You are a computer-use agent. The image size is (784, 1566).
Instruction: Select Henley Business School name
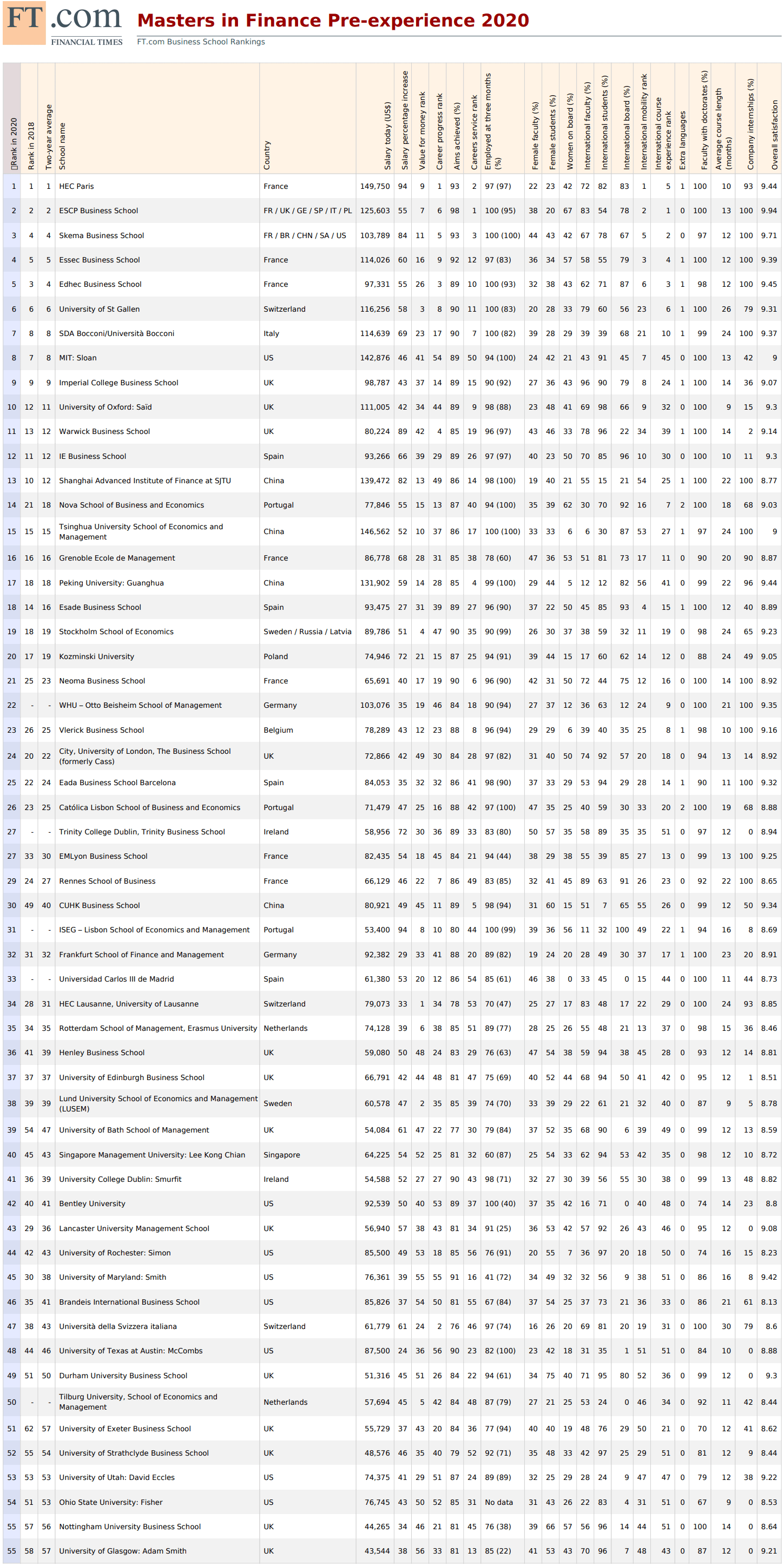tap(102, 1052)
